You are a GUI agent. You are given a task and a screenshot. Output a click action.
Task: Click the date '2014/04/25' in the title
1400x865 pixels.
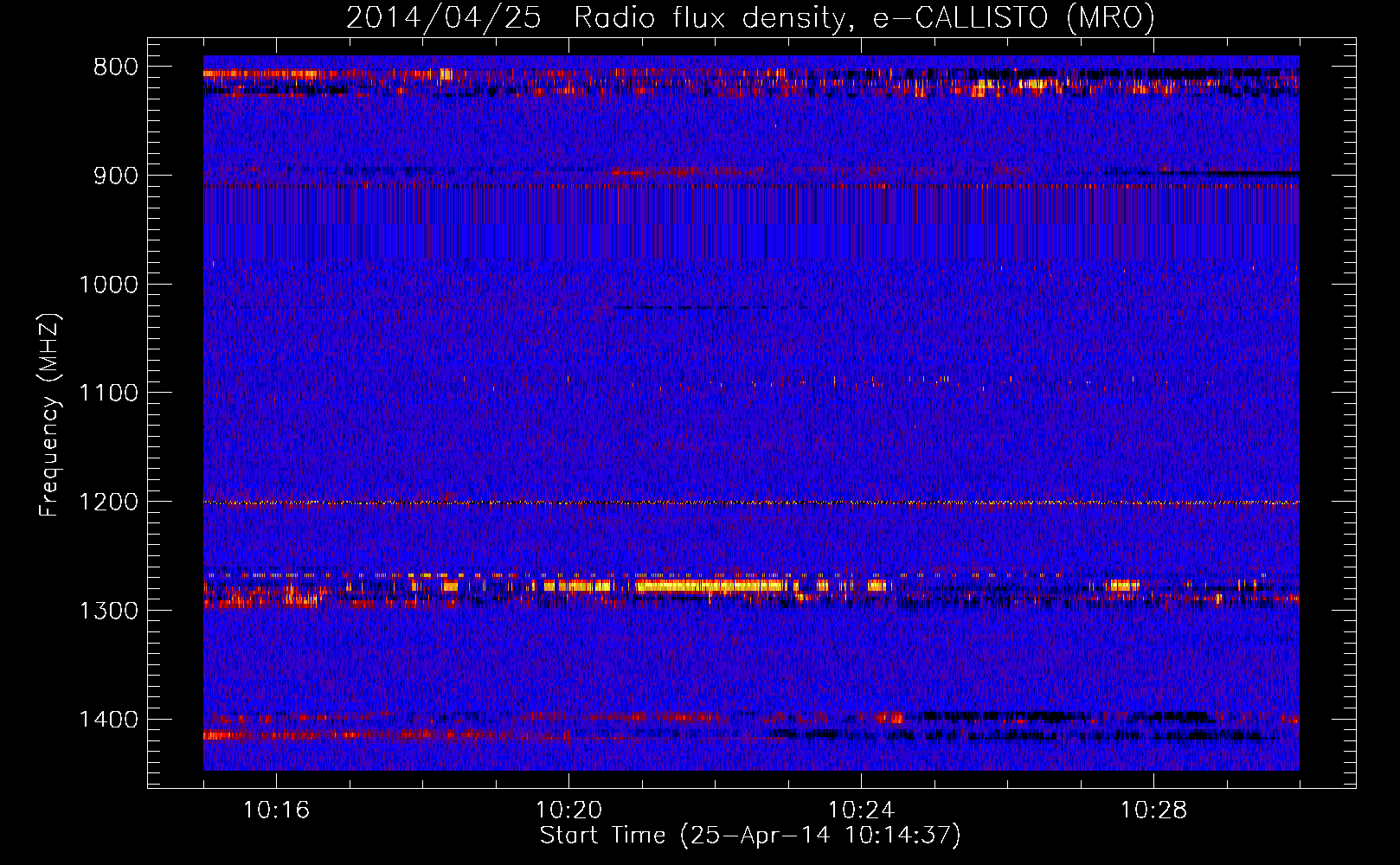click(x=444, y=17)
